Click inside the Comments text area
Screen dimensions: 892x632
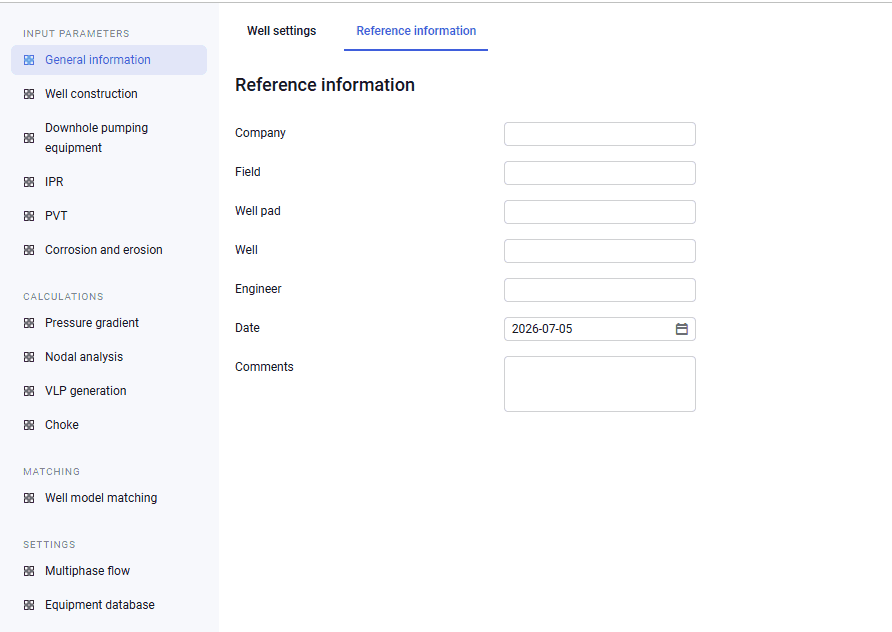pyautogui.click(x=600, y=384)
